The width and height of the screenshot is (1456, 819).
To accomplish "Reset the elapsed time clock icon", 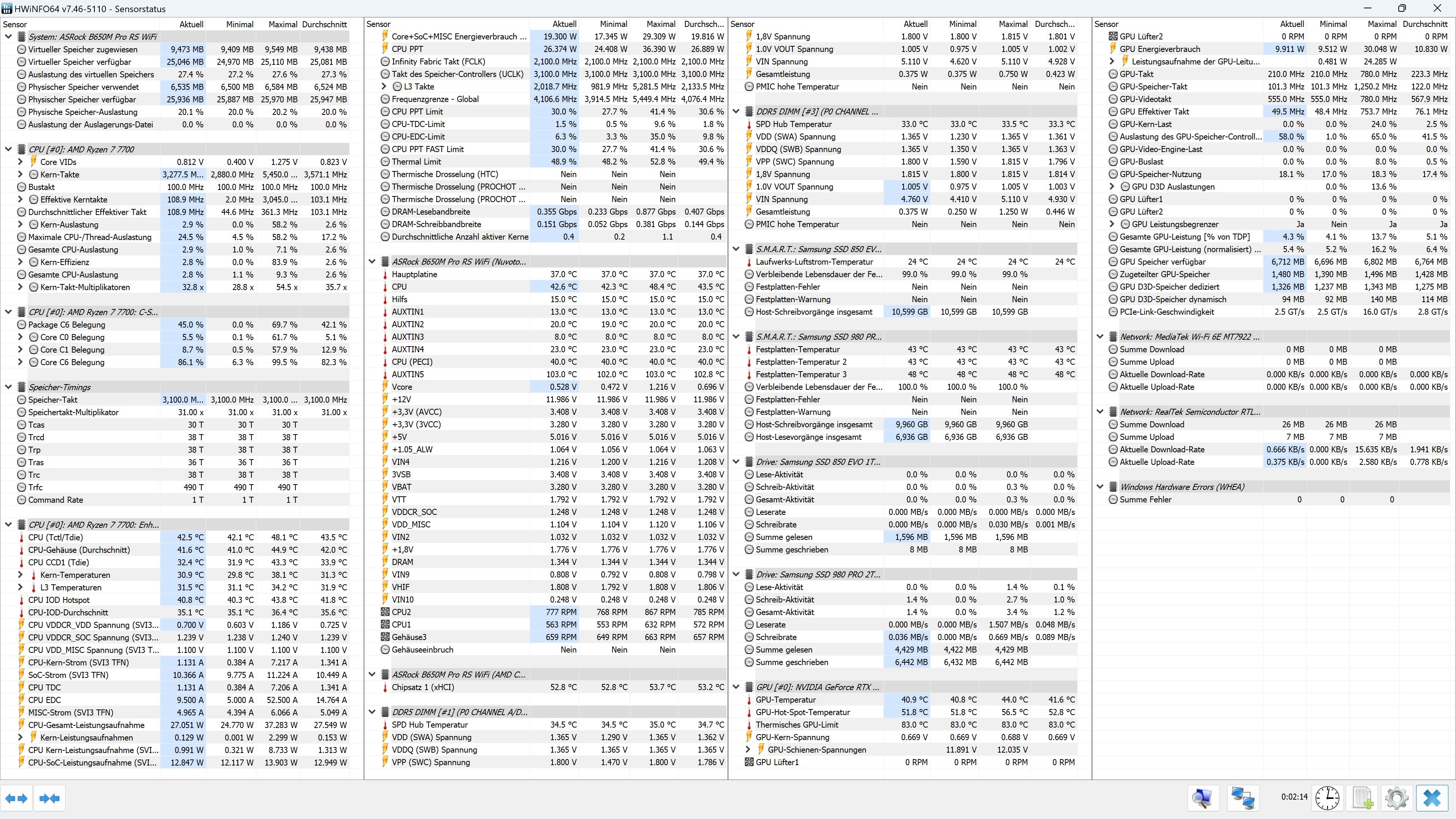I will pos(1327,798).
